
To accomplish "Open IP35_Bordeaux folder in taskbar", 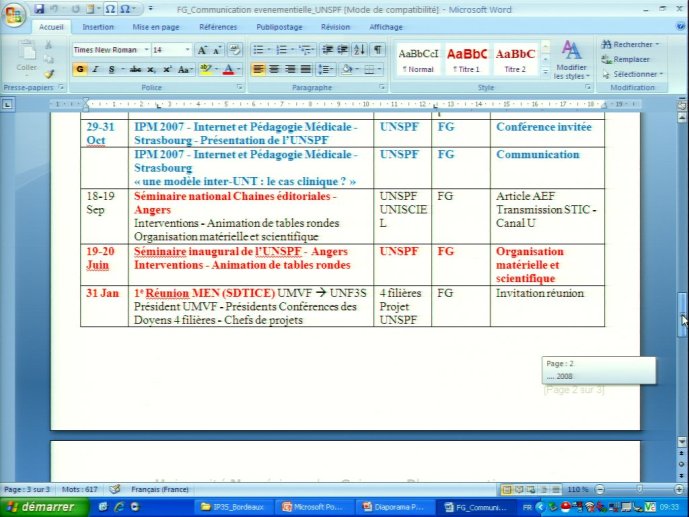I will [233, 507].
